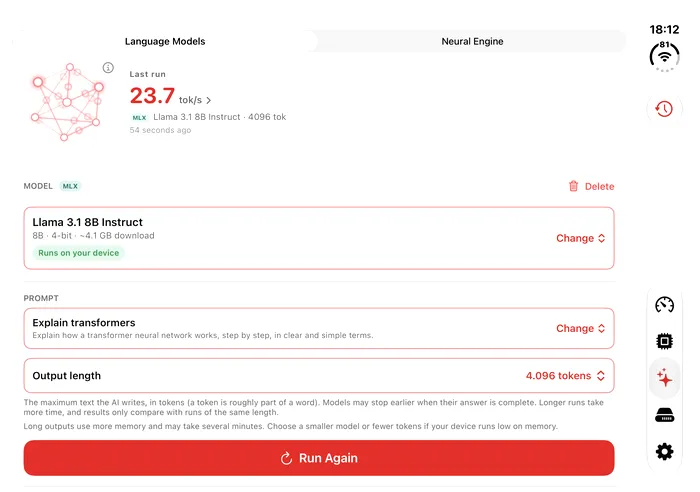Screen dimensions: 700x492
Task: Open the 4.096 tokens output length selector
Action: click(x=565, y=375)
